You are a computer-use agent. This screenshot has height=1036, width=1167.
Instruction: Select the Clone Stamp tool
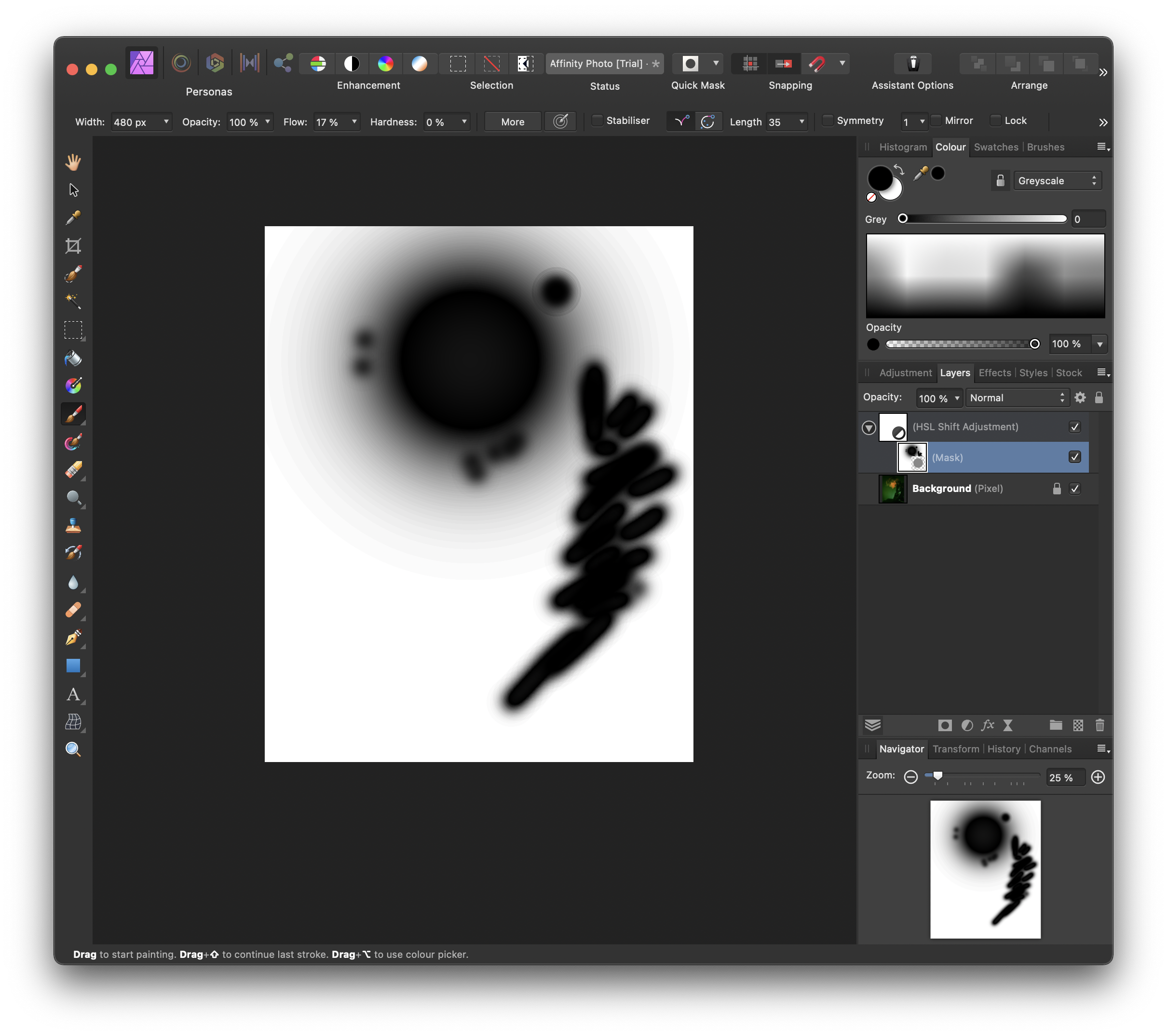click(73, 525)
